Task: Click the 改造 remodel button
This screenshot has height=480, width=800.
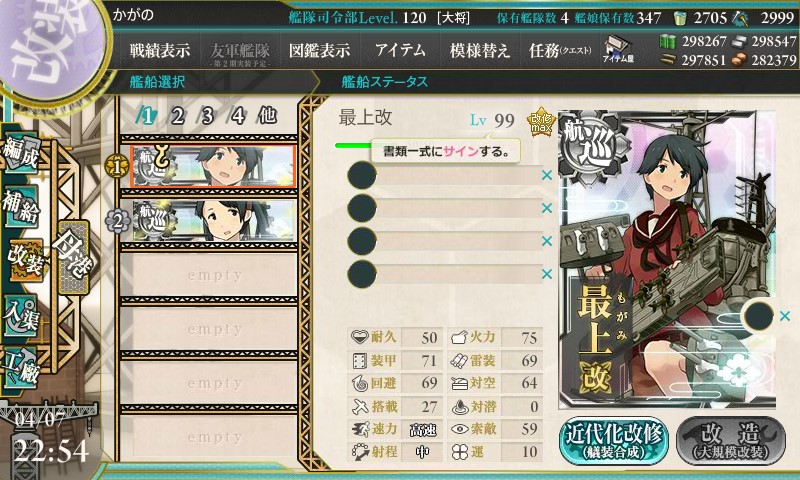Action: (731, 441)
